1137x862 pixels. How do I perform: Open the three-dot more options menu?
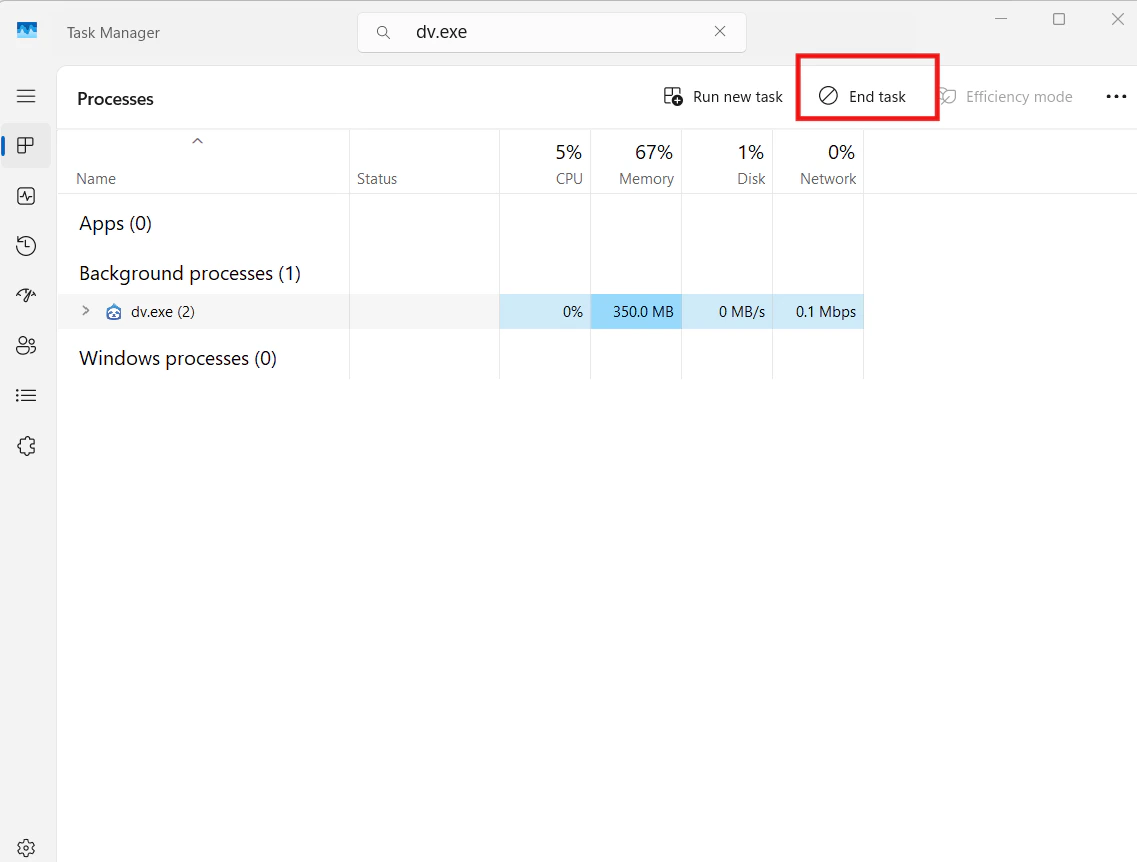[x=1116, y=96]
